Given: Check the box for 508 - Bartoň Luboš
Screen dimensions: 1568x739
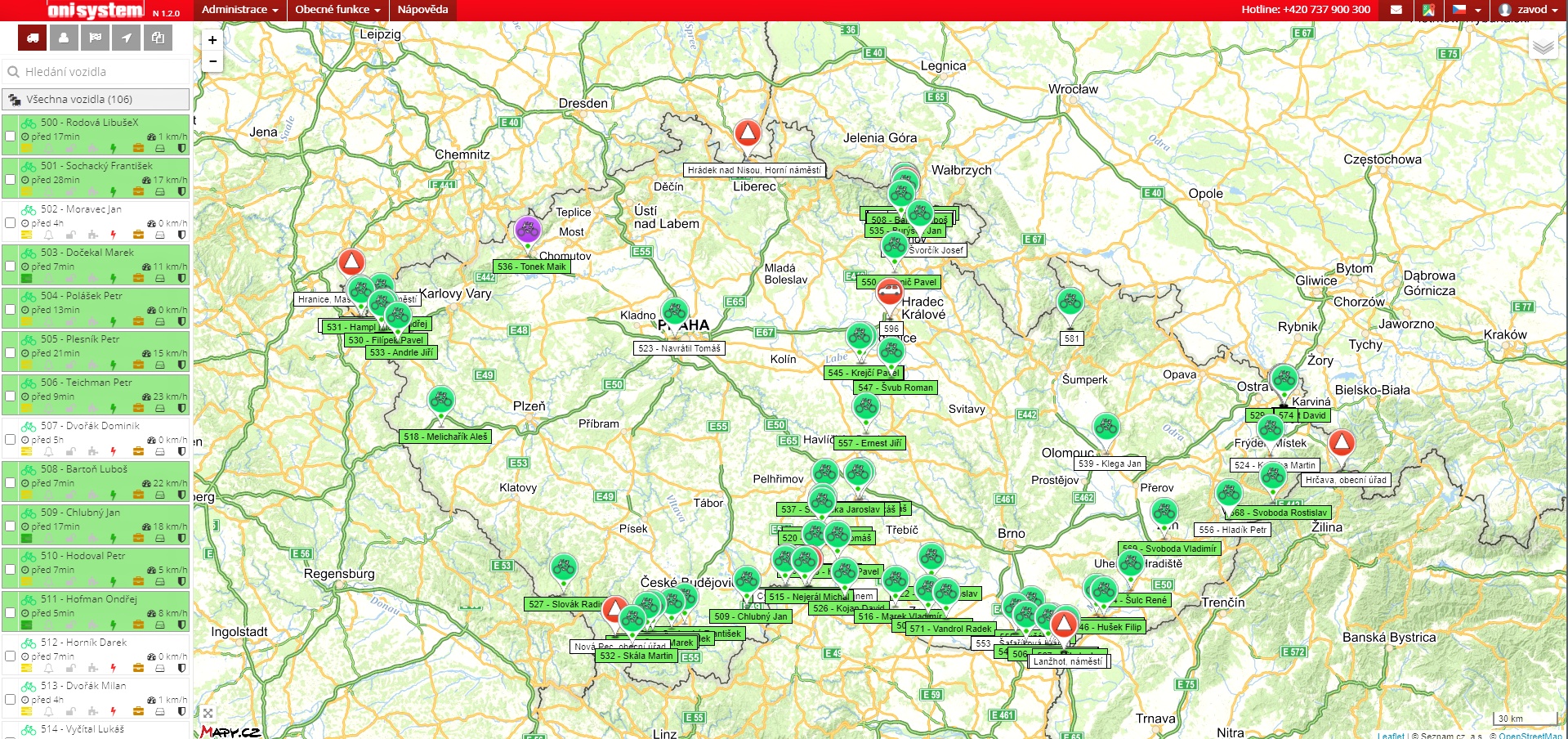Looking at the screenshot, I should tap(11, 483).
